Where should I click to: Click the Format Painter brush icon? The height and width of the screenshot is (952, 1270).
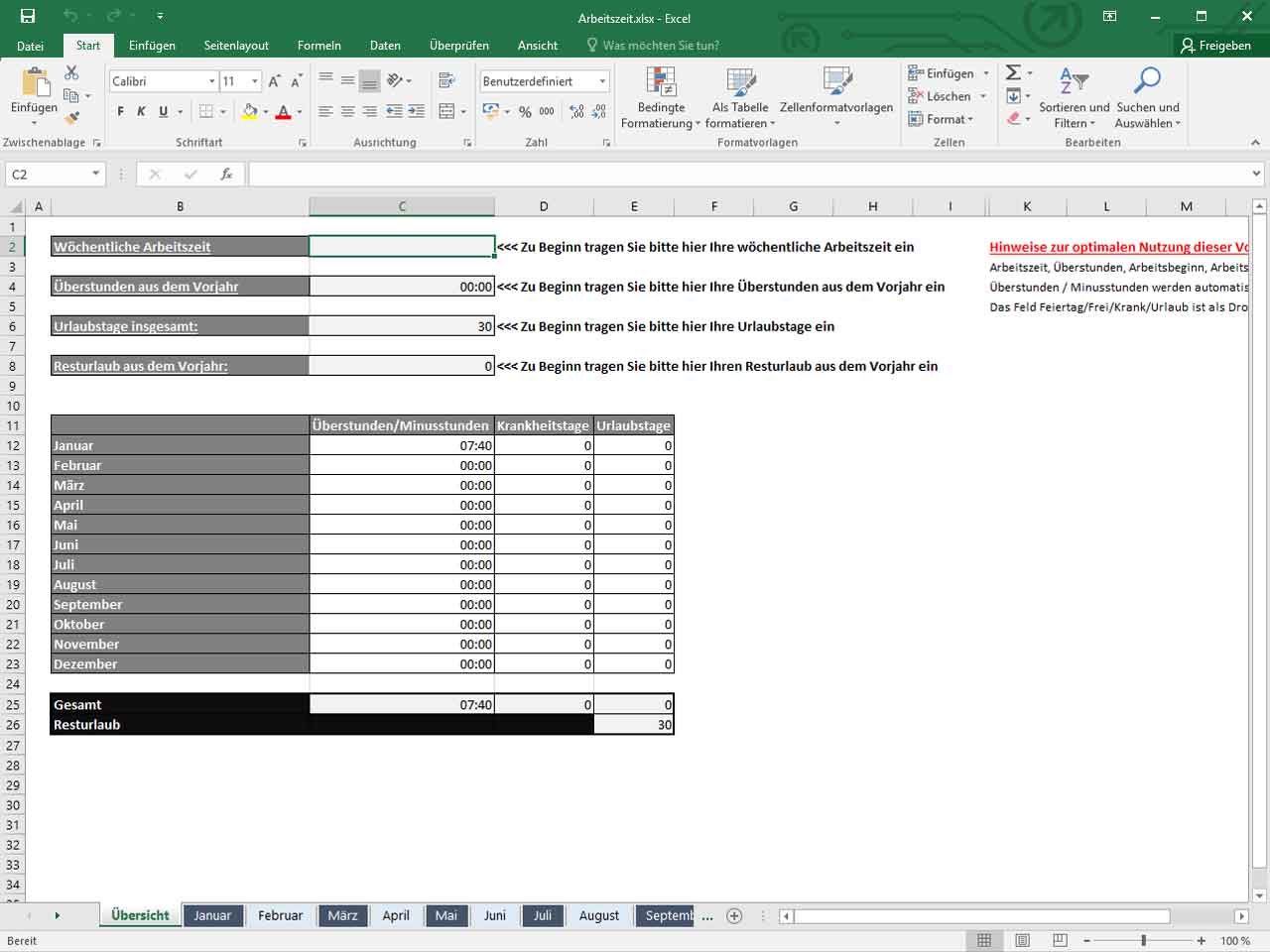point(71,118)
